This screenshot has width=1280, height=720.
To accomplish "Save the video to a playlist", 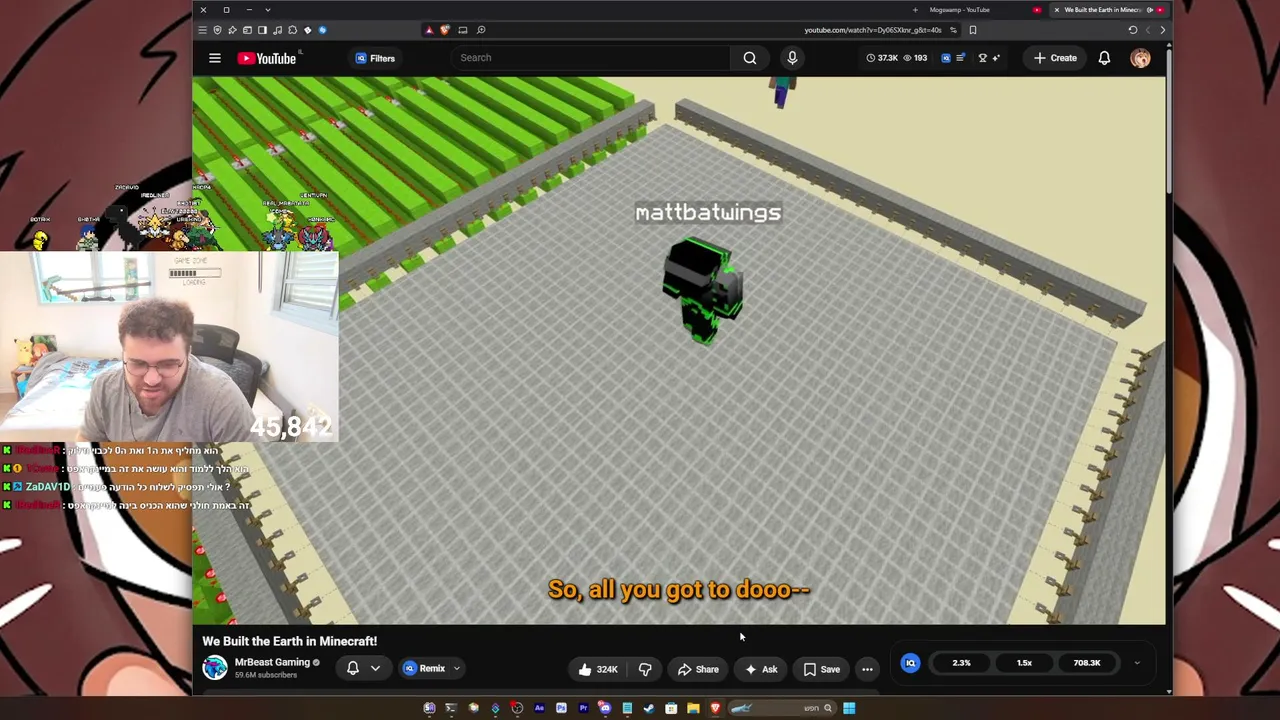I will coord(821,669).
